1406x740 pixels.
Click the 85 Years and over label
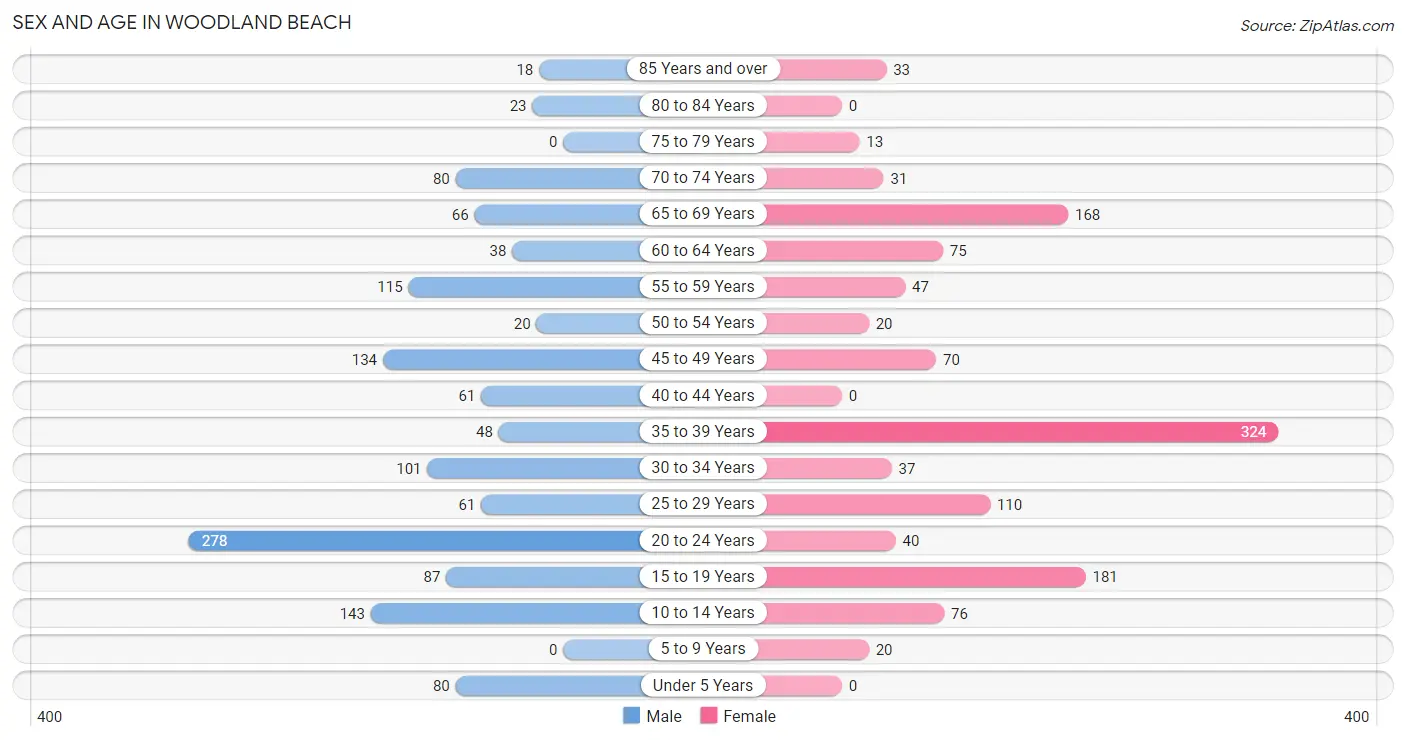pos(703,69)
